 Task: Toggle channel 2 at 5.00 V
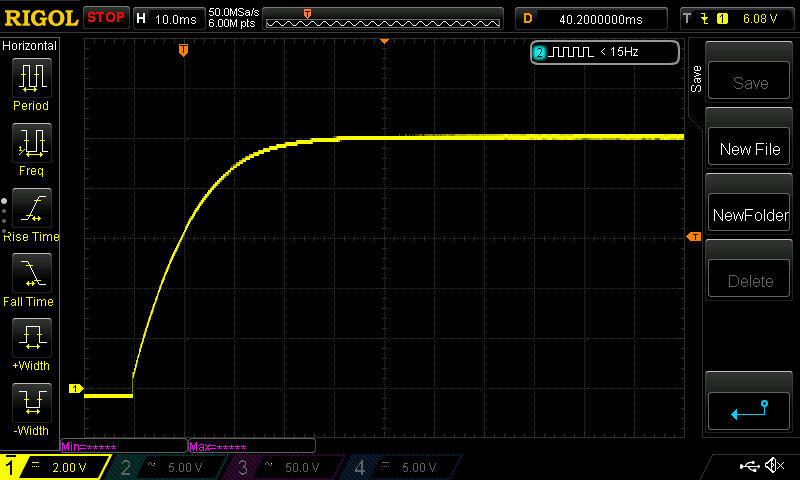click(168, 467)
